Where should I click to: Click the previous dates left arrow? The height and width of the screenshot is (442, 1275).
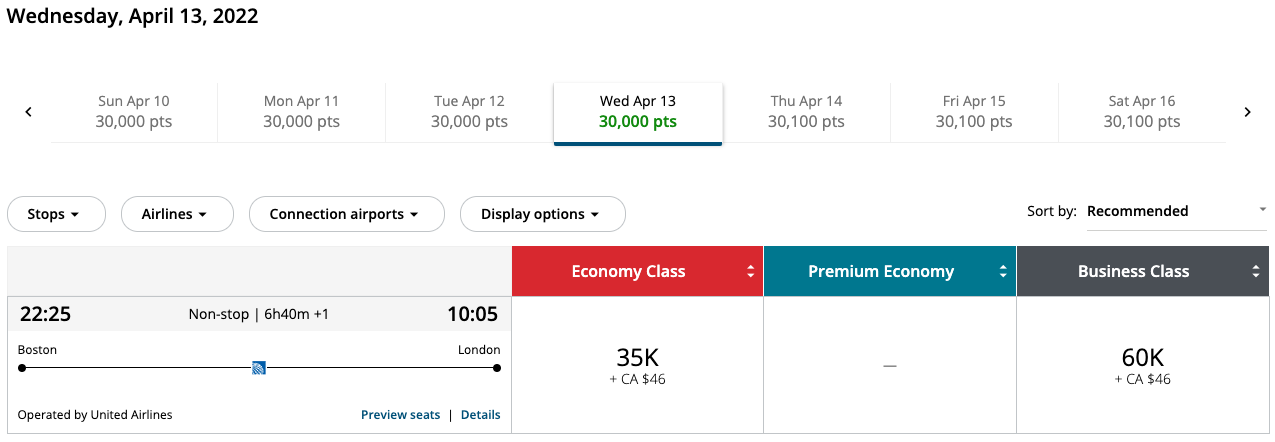point(28,112)
